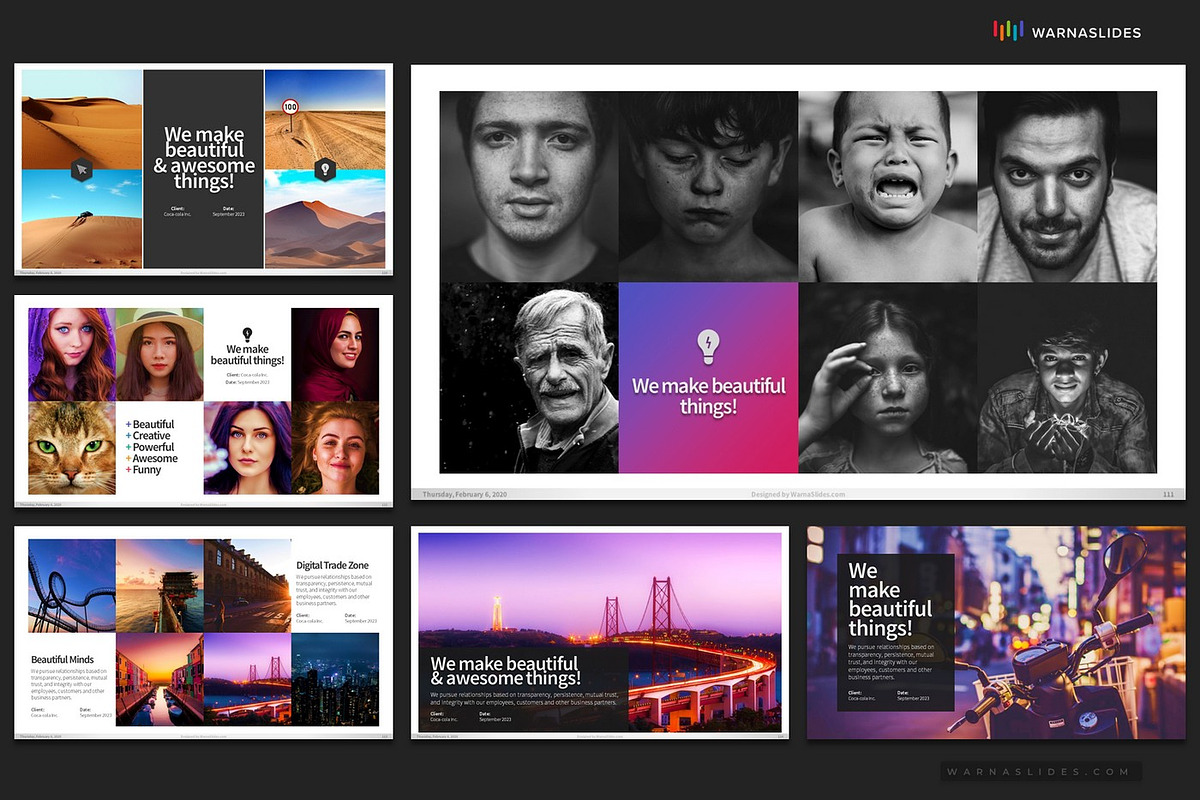Click the bridge slide's 'beautiful & awesome things!' headline

point(506,671)
